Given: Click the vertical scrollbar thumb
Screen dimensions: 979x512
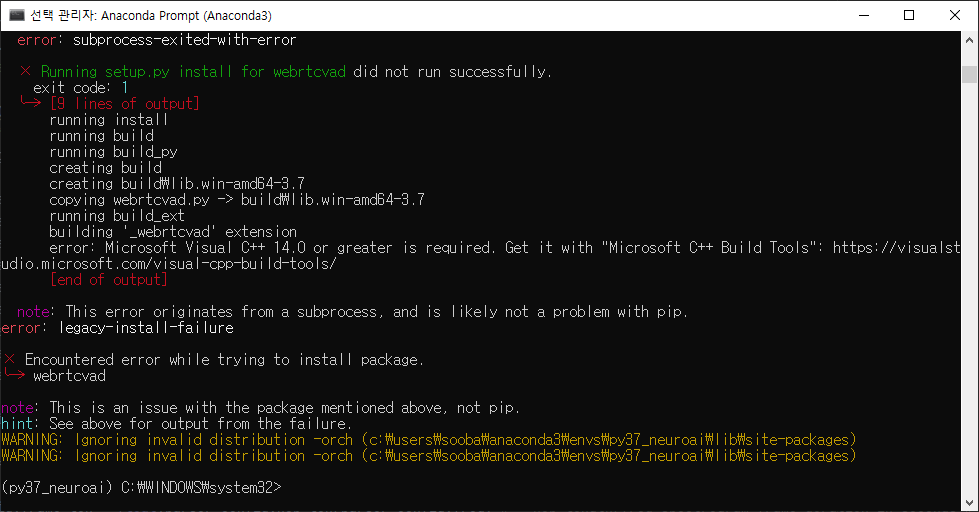Looking at the screenshot, I should point(969,74).
